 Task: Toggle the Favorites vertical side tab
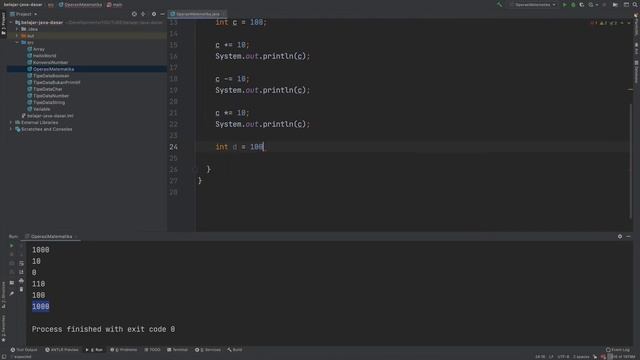click(x=4, y=329)
